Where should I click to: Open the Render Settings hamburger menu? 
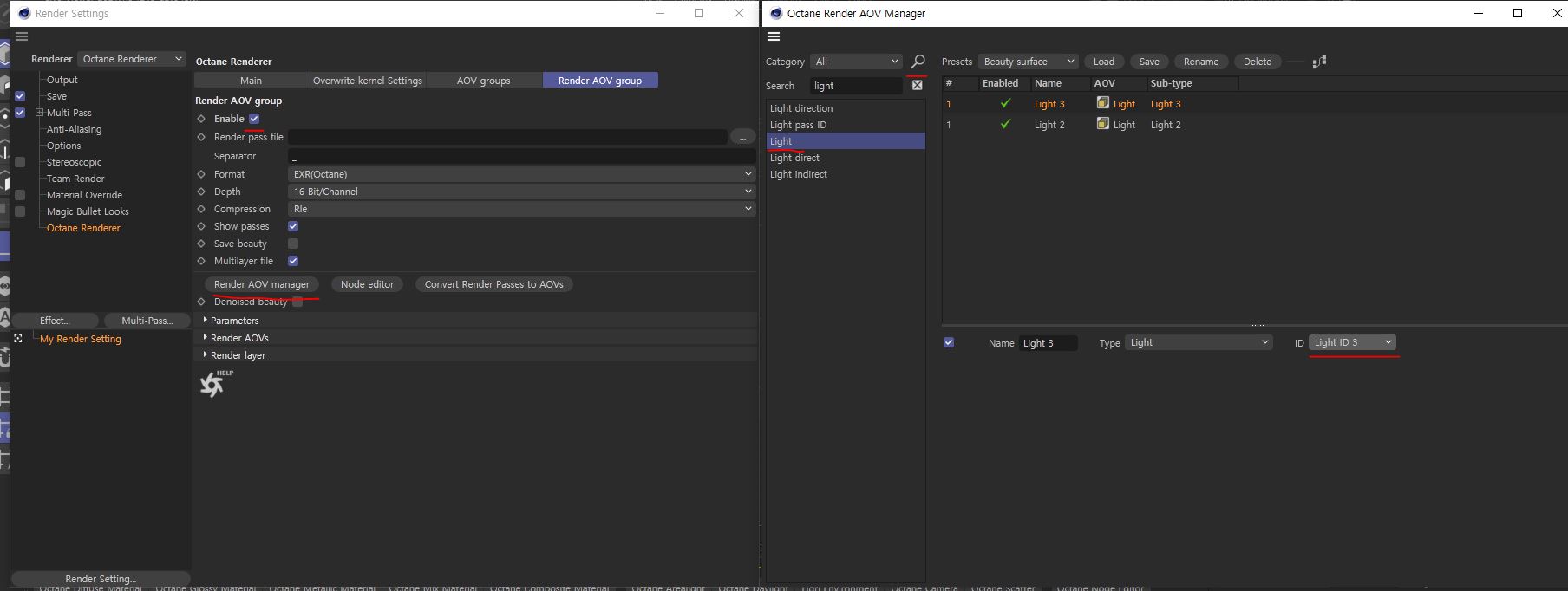tap(22, 36)
